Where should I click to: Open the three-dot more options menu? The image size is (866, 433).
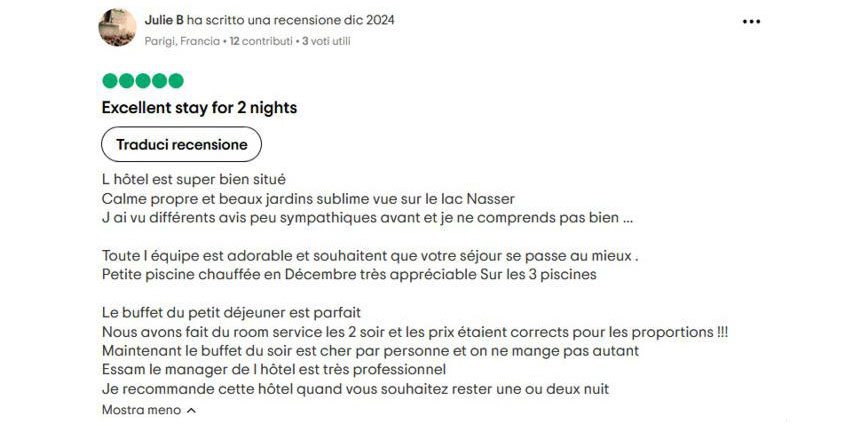(751, 22)
